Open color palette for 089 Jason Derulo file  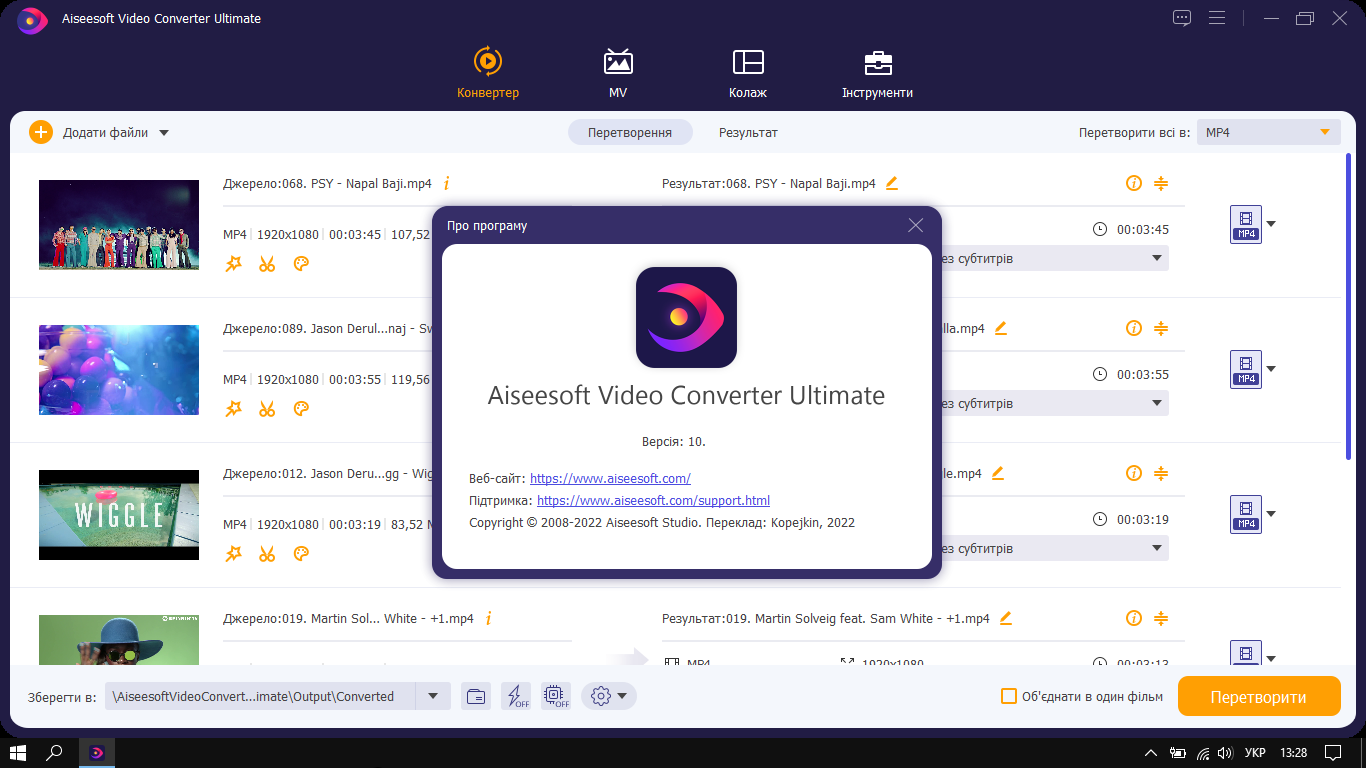[300, 408]
